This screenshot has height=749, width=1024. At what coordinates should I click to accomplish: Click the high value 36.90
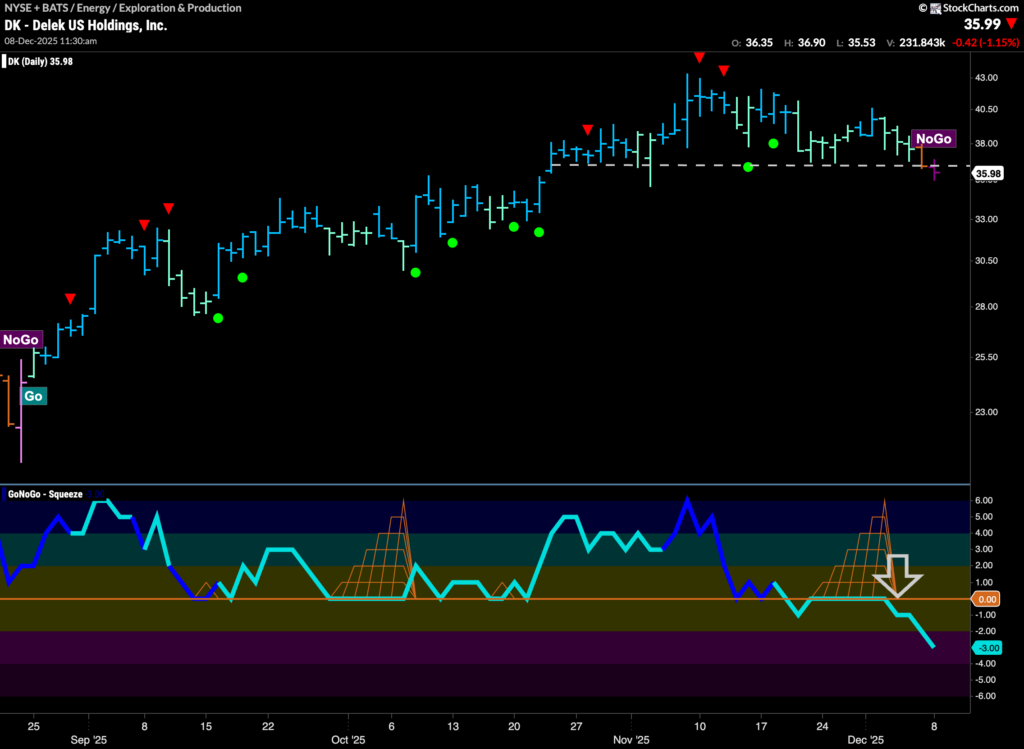tap(812, 42)
